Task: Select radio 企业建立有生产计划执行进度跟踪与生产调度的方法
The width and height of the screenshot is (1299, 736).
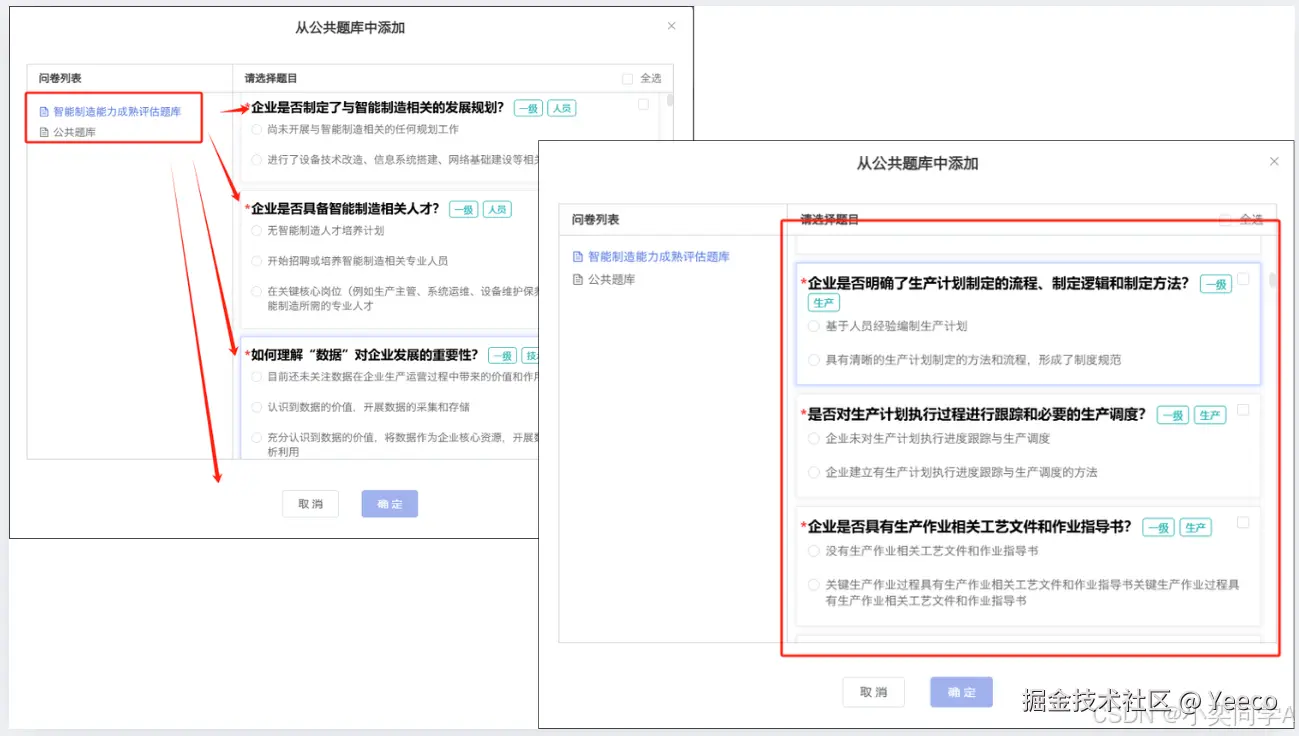Action: point(813,472)
